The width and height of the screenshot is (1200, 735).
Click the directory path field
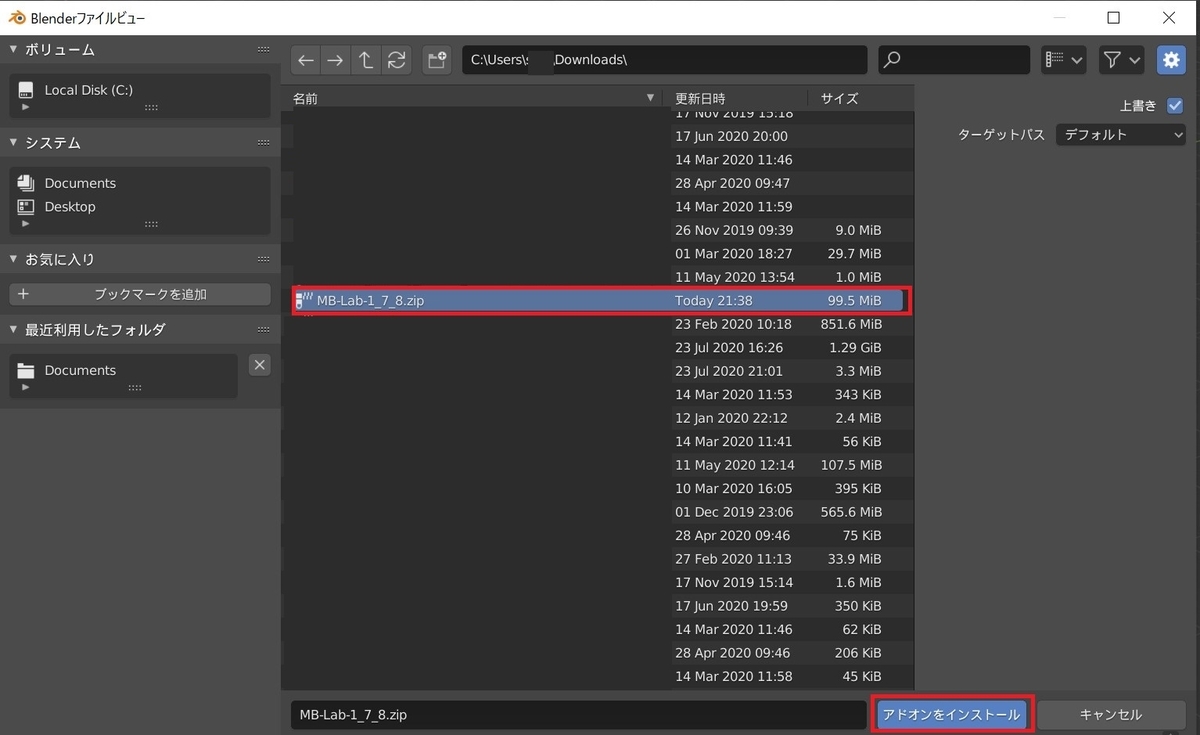(664, 60)
